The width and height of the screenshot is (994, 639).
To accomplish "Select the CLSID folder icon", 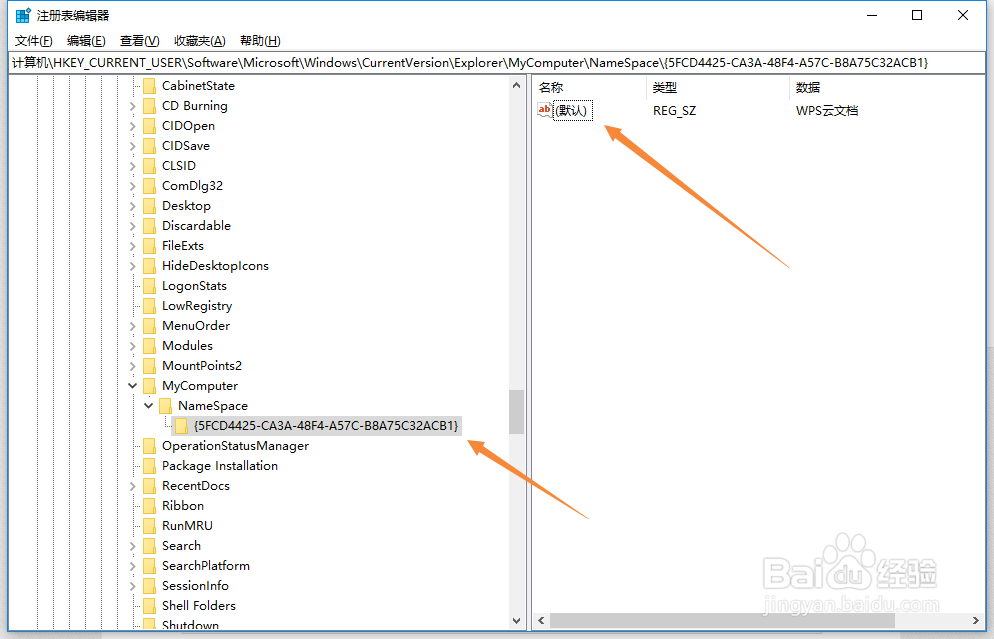I will click(x=150, y=166).
